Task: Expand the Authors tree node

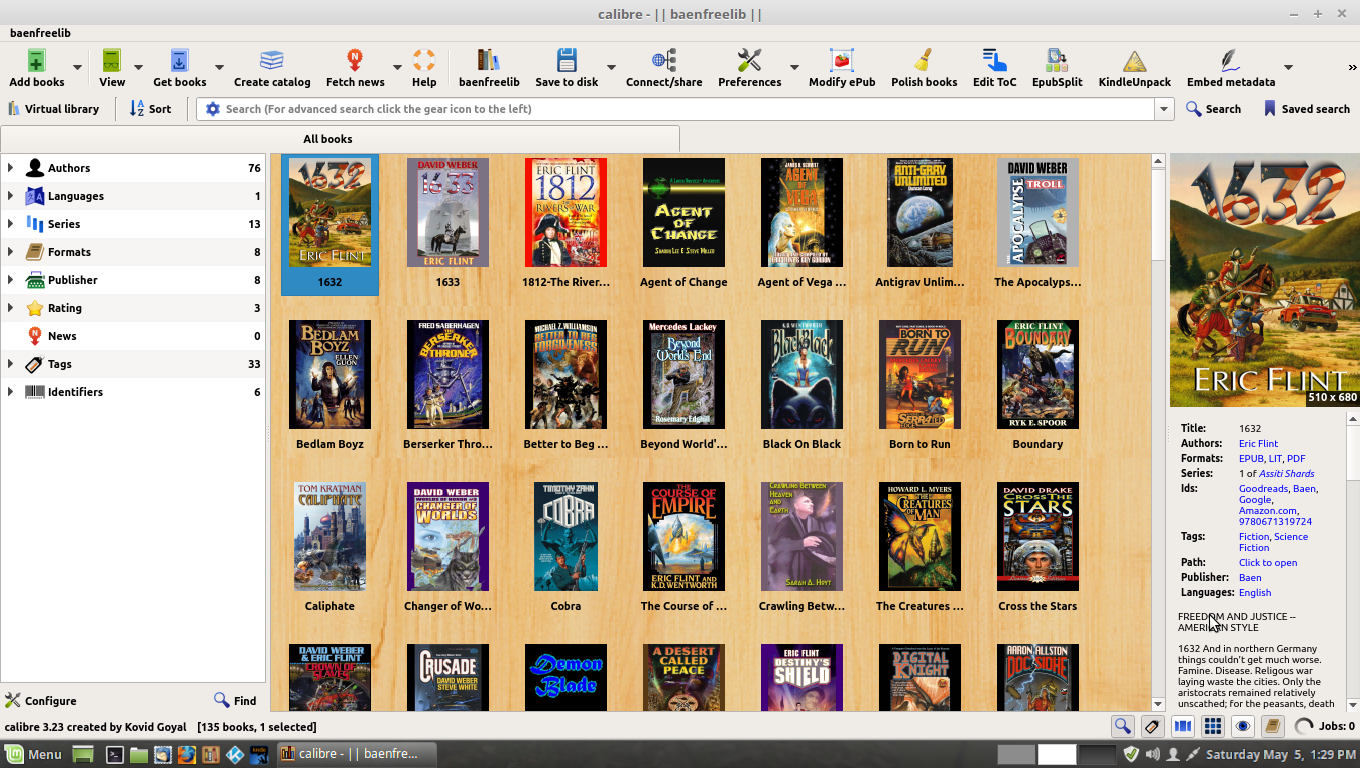Action: click(x=11, y=168)
